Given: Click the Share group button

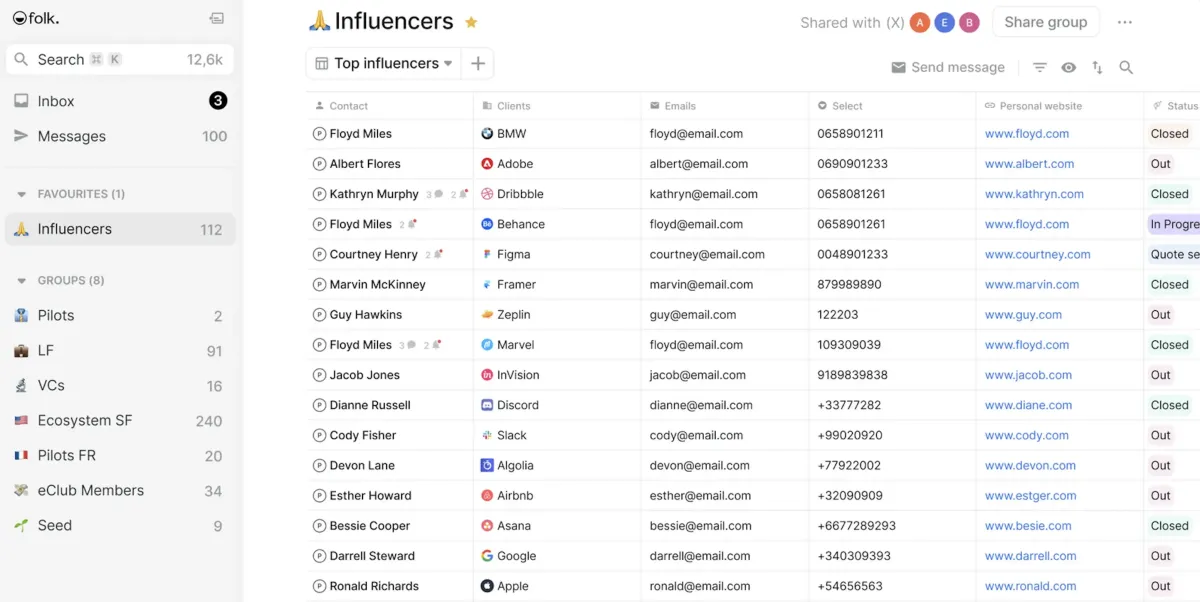Looking at the screenshot, I should 1045,22.
